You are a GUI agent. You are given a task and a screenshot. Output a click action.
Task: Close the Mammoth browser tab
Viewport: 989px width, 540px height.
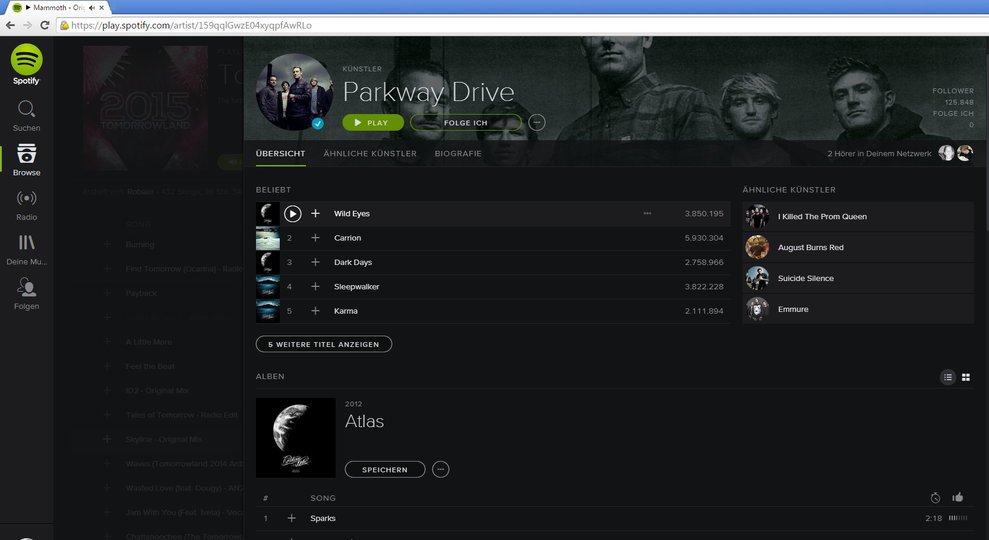(102, 8)
